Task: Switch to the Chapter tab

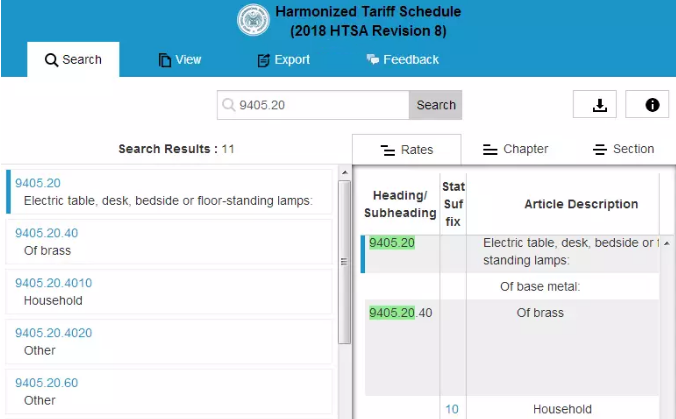Action: coord(515,150)
